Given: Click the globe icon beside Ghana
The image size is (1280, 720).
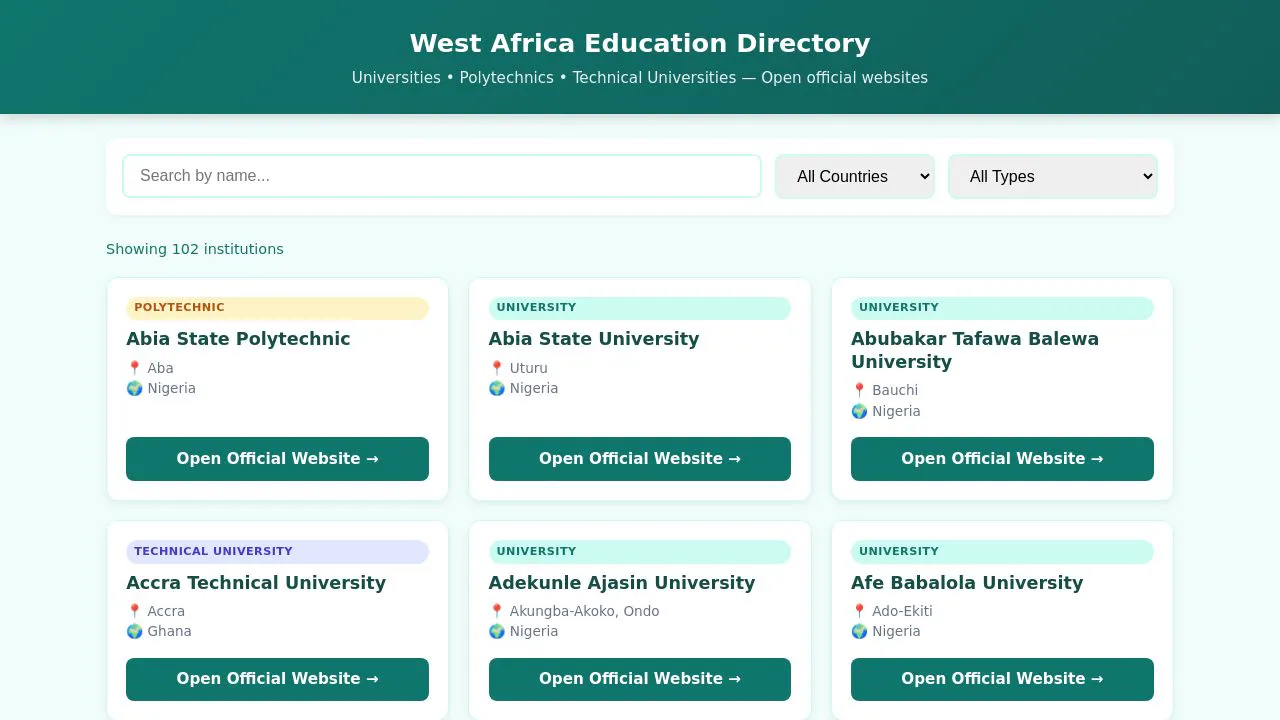Looking at the screenshot, I should [134, 631].
